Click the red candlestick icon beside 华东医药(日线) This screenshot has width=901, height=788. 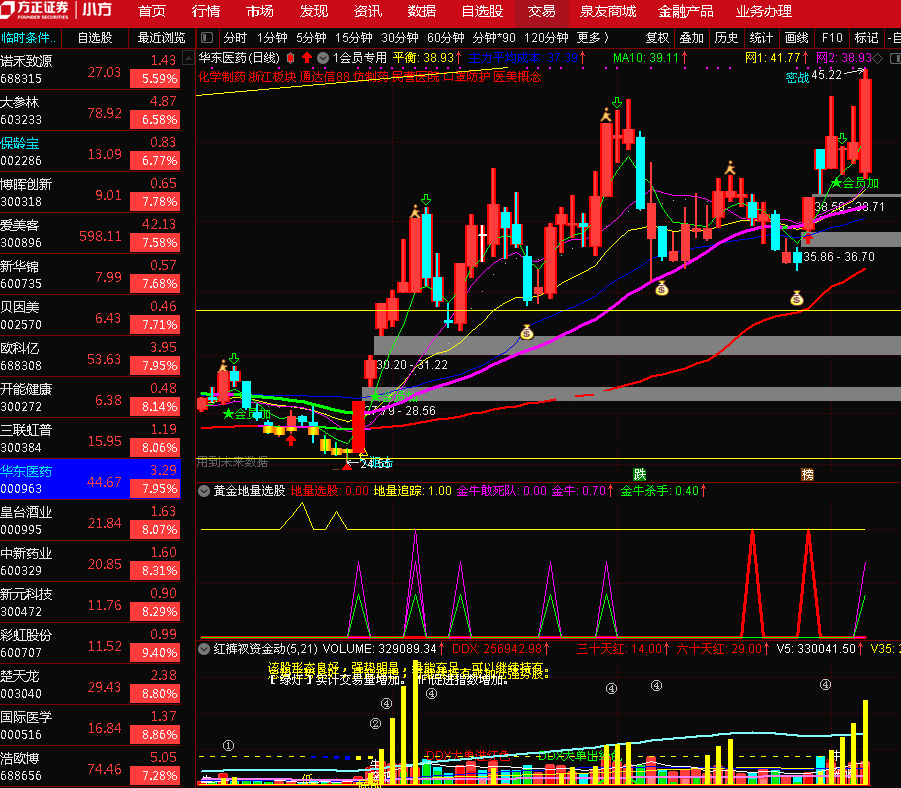point(291,57)
